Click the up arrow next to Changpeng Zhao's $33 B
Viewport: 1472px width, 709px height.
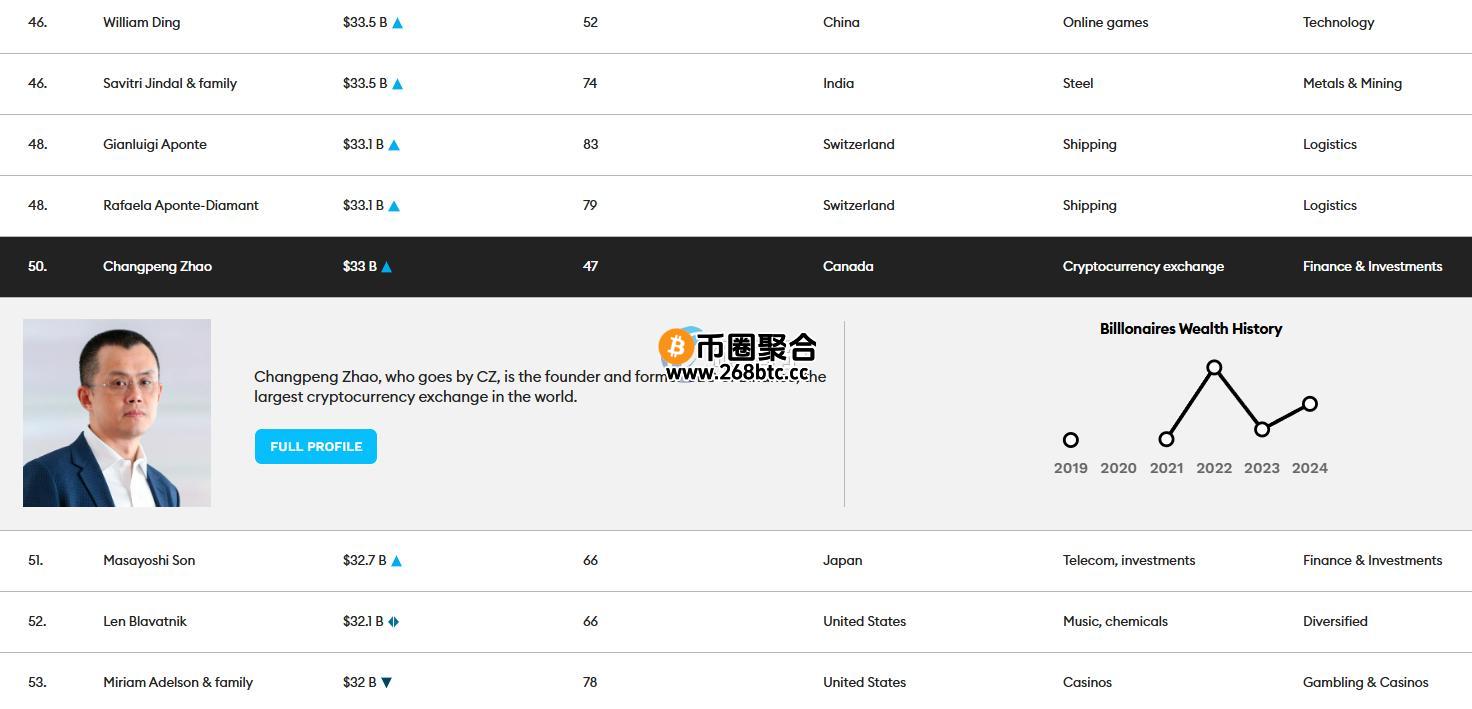[x=387, y=267]
